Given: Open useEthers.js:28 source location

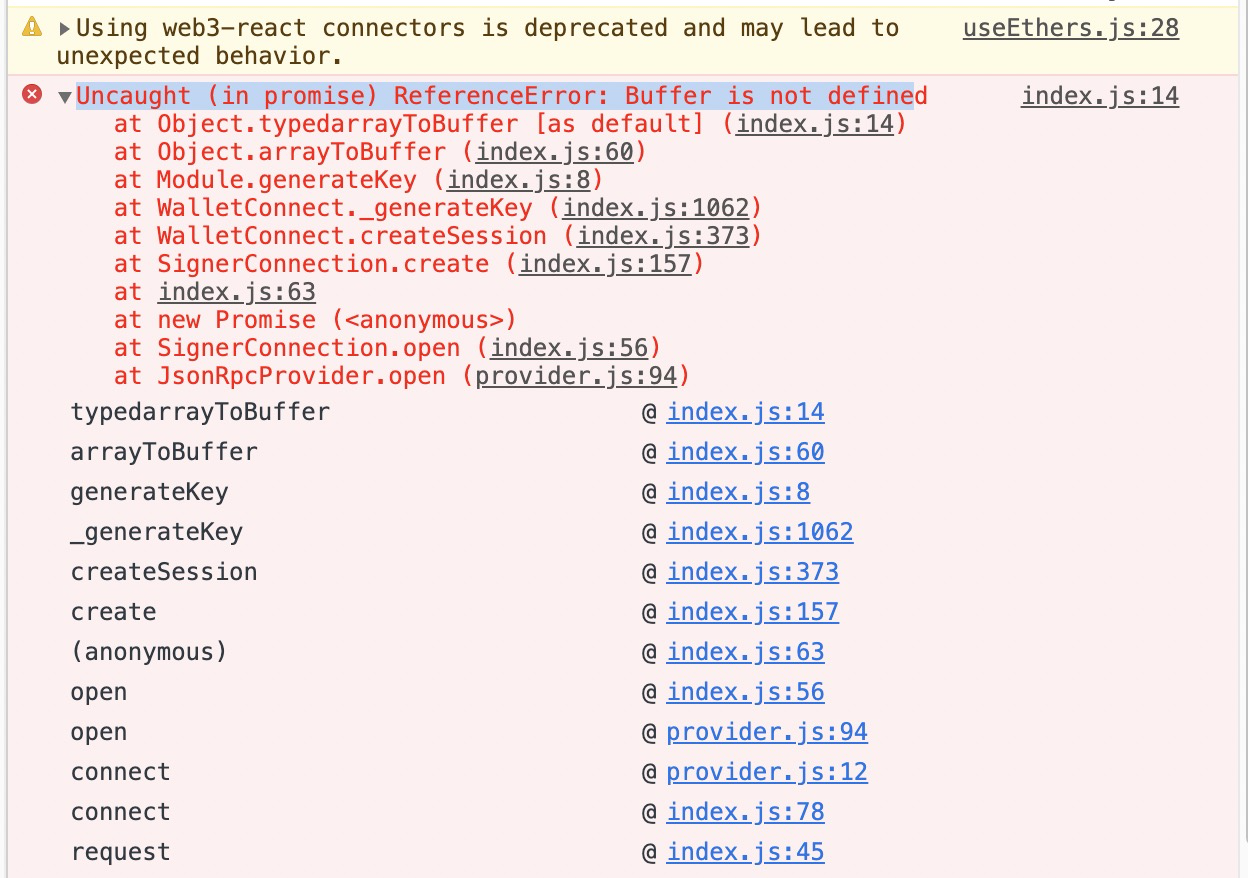Looking at the screenshot, I should [x=1070, y=28].
